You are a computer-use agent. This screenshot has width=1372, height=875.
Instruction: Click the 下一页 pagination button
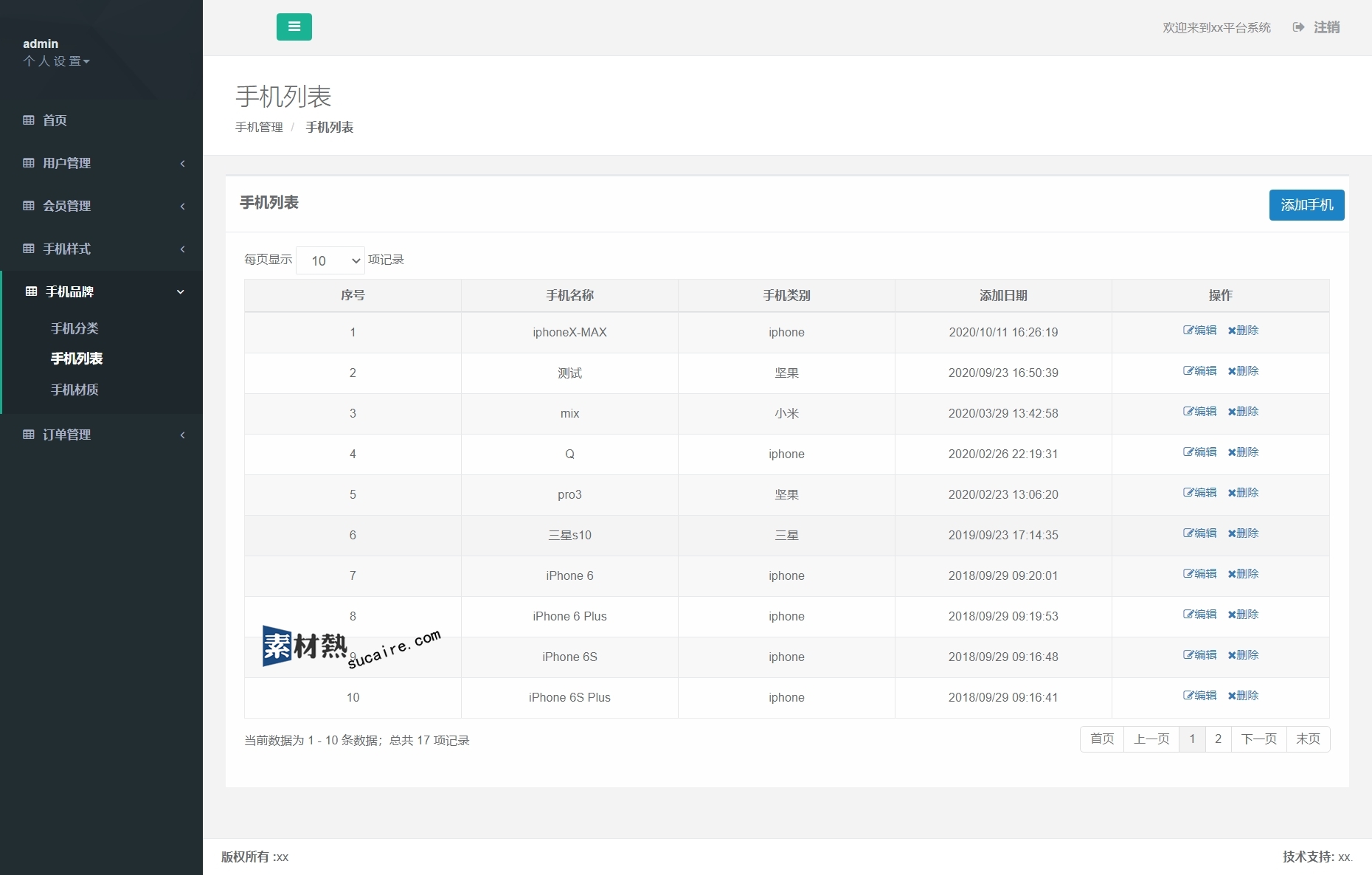(1258, 739)
